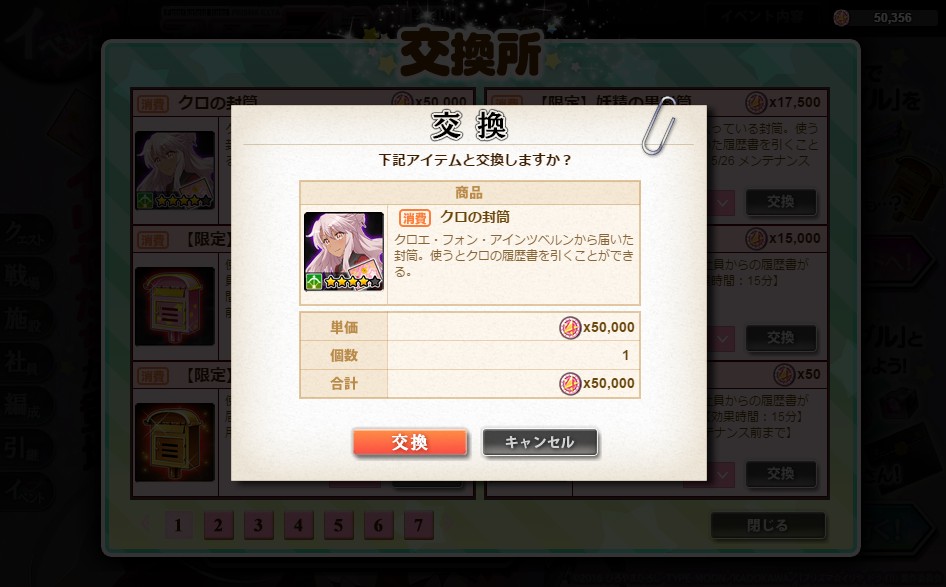
Task: Click red mailbox item thumbnail
Action: click(x=175, y=306)
